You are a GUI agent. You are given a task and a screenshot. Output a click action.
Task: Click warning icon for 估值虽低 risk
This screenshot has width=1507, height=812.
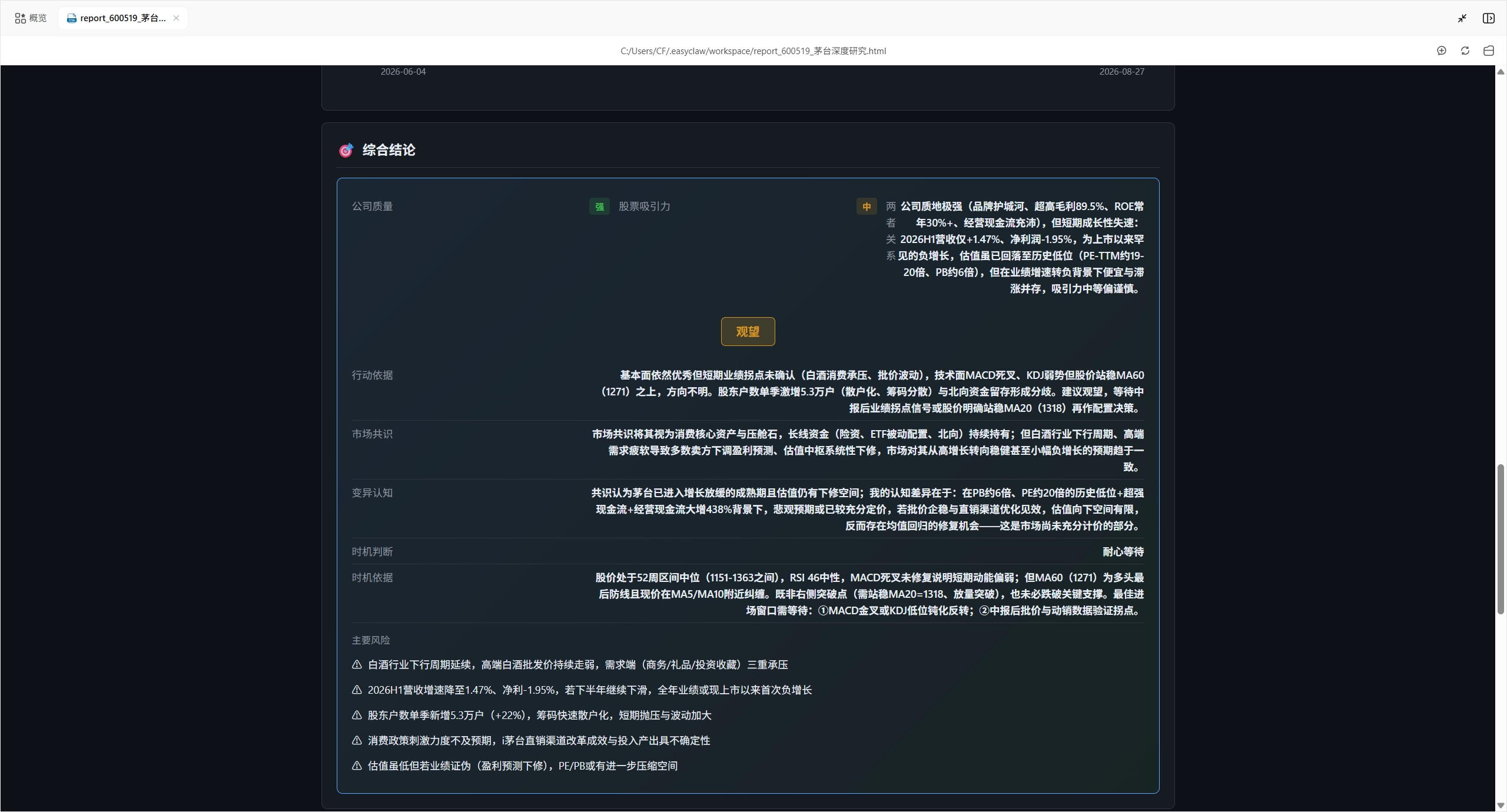tap(357, 766)
